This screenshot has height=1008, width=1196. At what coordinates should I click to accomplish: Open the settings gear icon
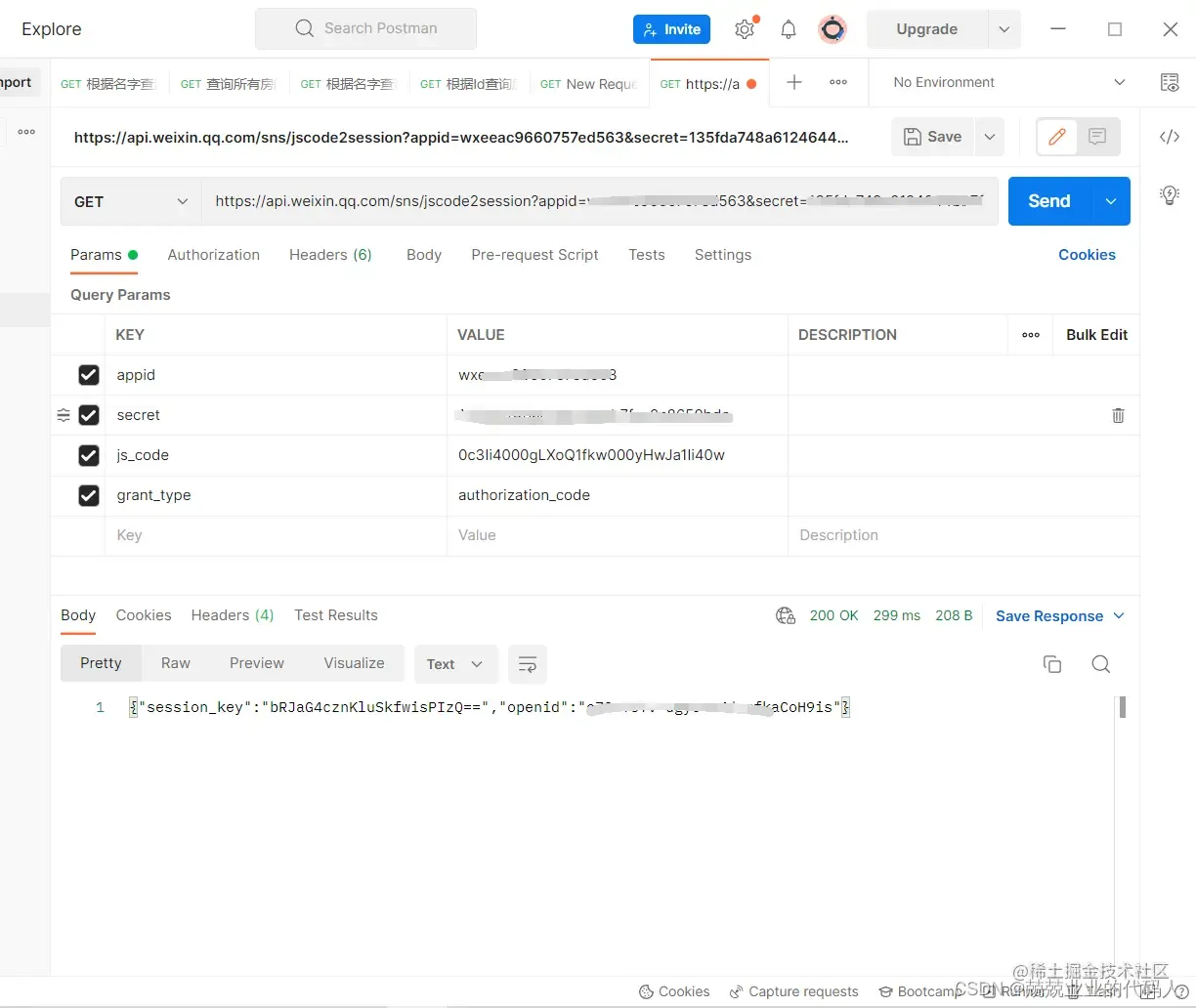745,29
